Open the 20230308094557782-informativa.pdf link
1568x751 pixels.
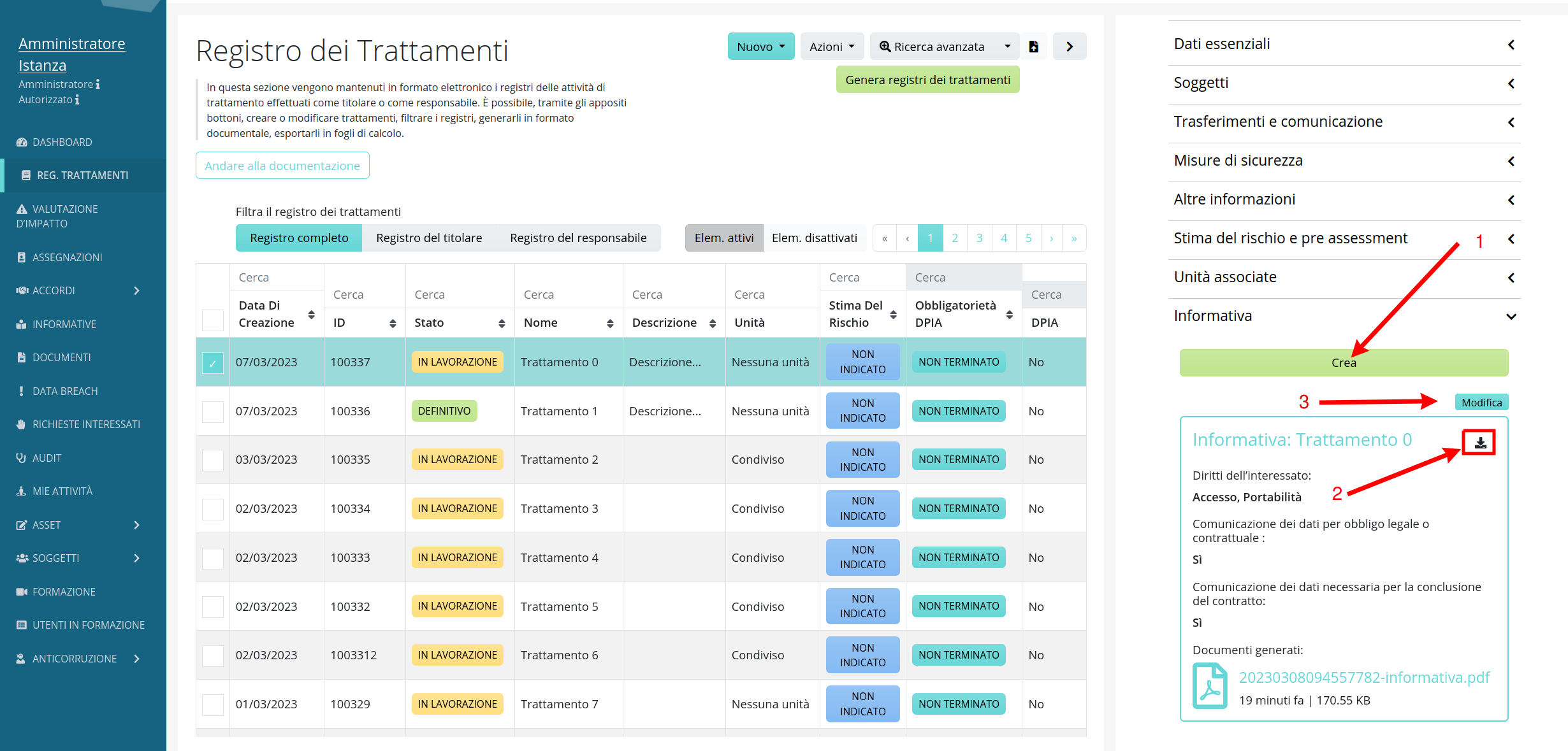pyautogui.click(x=1364, y=677)
